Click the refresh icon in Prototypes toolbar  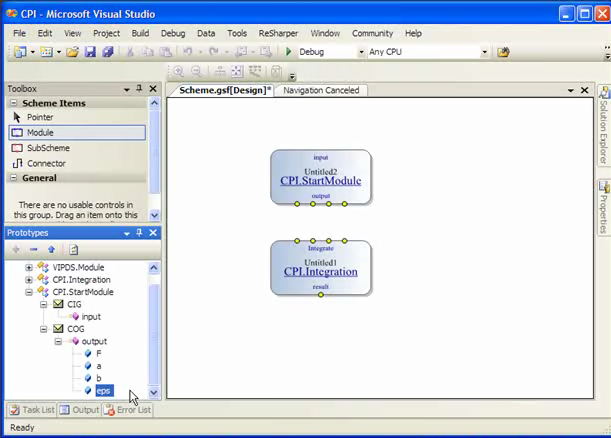click(x=74, y=249)
